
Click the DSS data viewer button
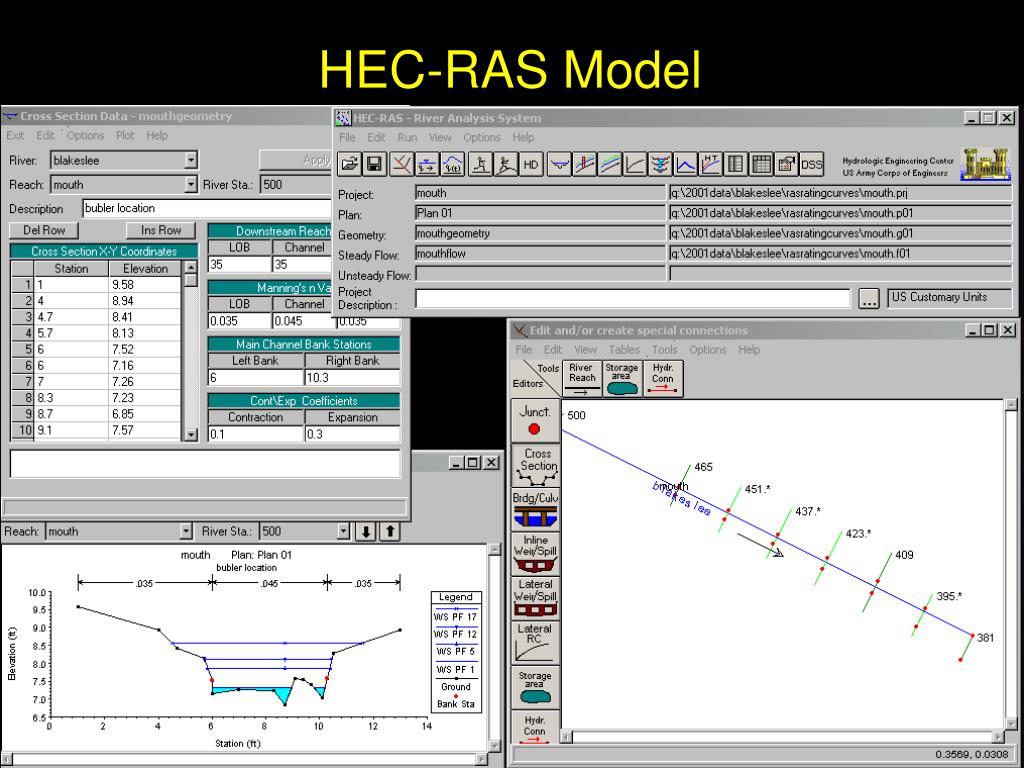pyautogui.click(x=812, y=165)
